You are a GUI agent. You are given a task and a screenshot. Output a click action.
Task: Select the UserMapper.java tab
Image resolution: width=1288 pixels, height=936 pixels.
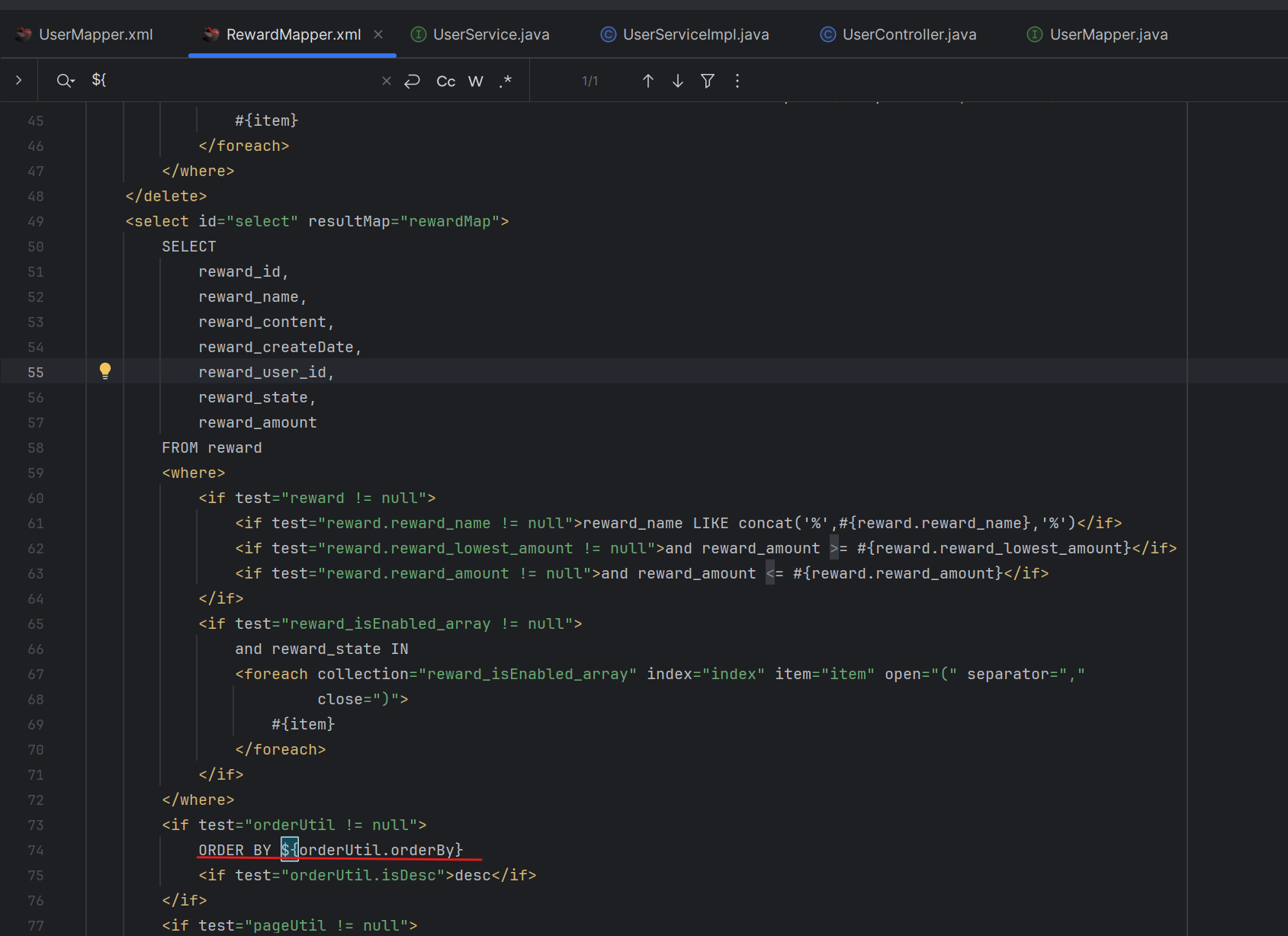tap(1108, 34)
